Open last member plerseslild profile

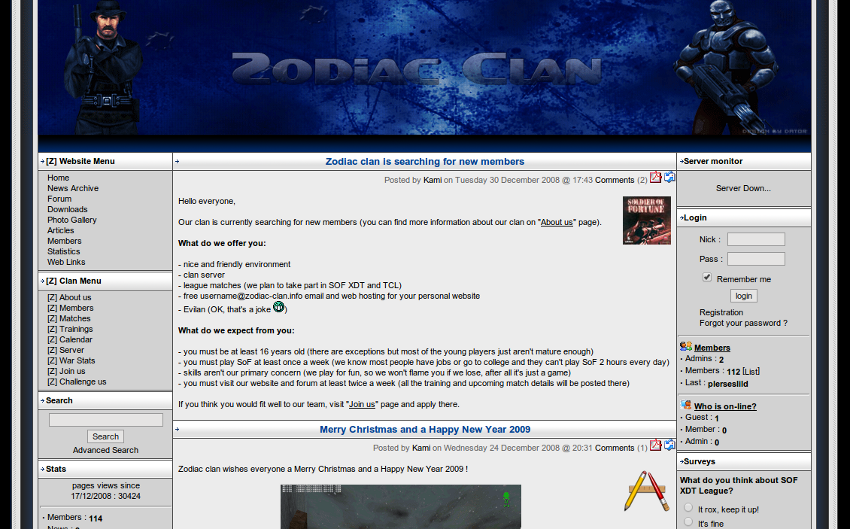point(727,384)
